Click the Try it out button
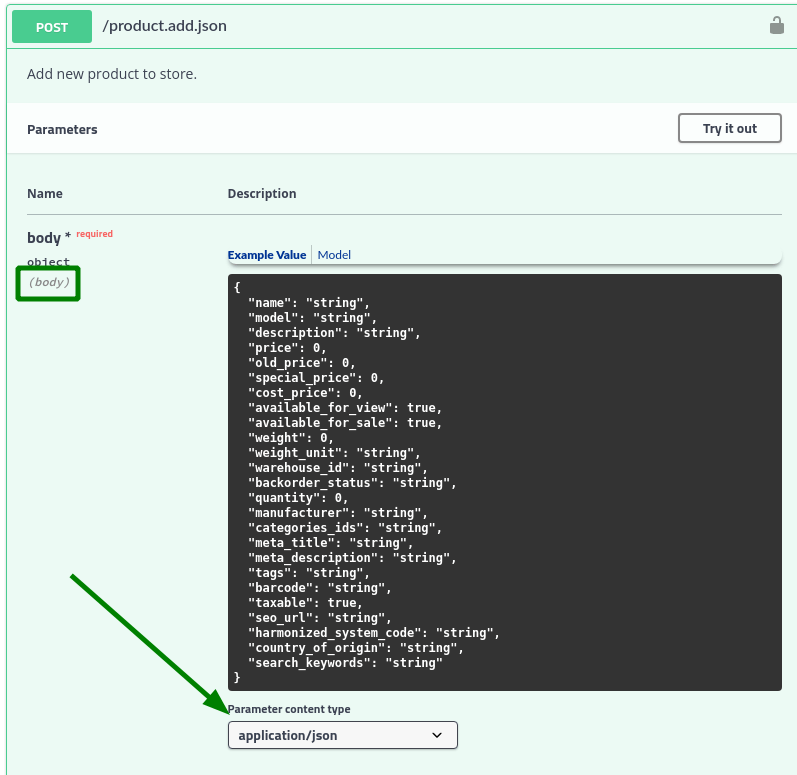 point(729,128)
